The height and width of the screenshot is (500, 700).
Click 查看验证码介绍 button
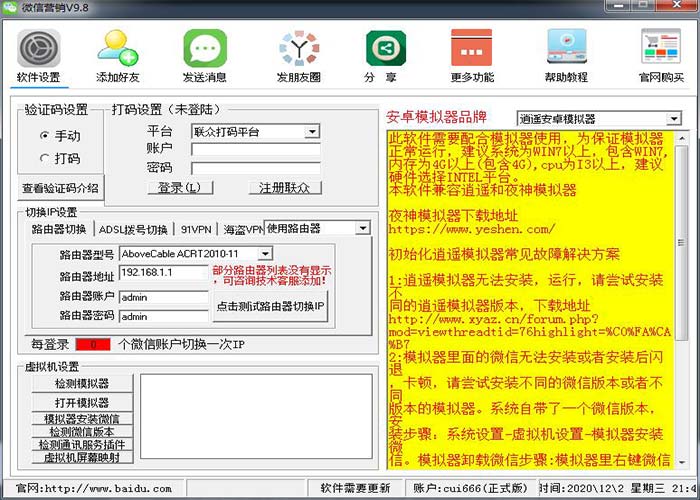click(x=60, y=188)
